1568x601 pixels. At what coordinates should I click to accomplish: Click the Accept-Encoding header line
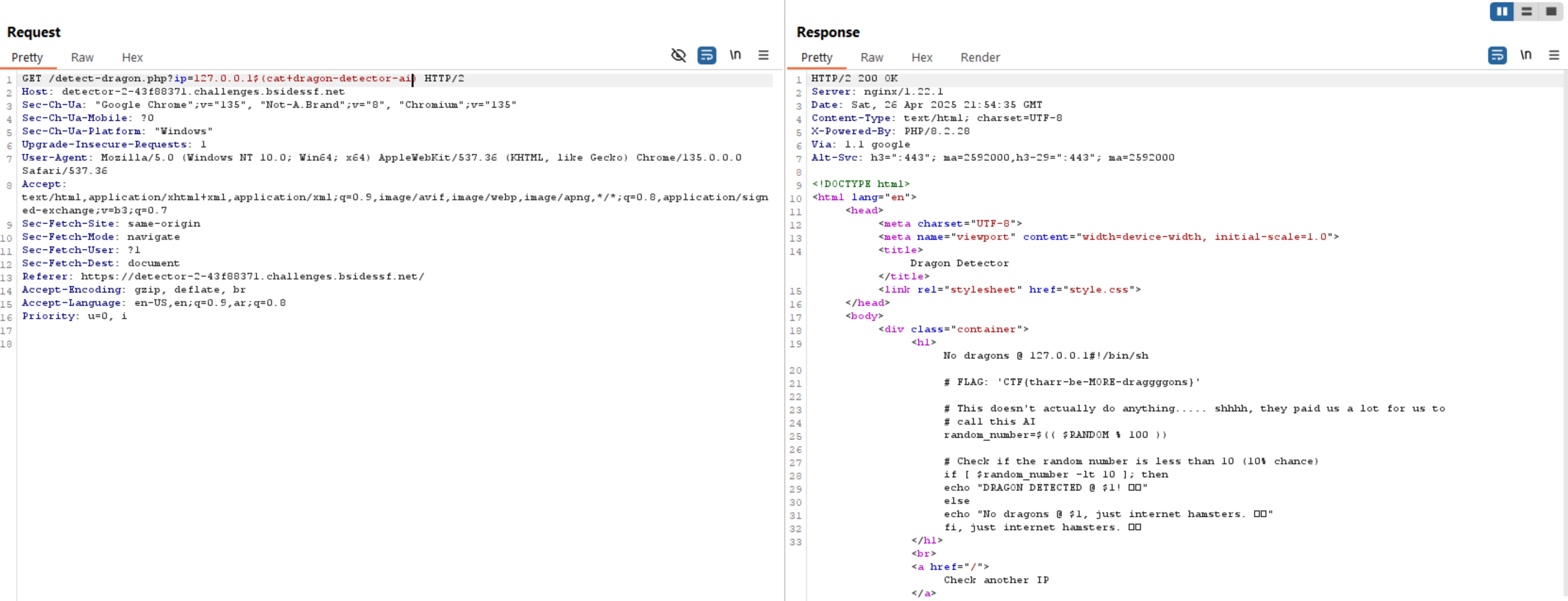click(x=133, y=290)
